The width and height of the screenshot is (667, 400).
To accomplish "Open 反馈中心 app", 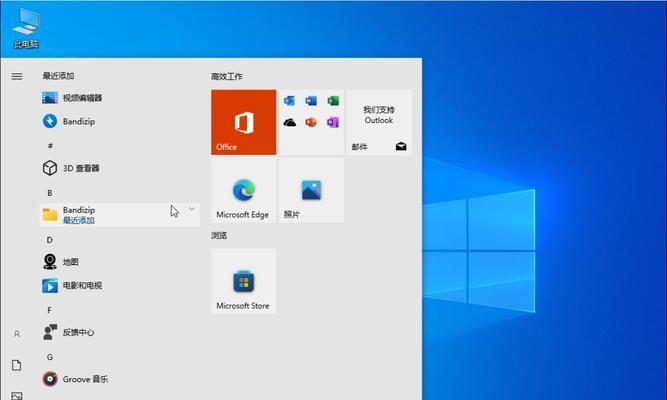I will [120, 332].
